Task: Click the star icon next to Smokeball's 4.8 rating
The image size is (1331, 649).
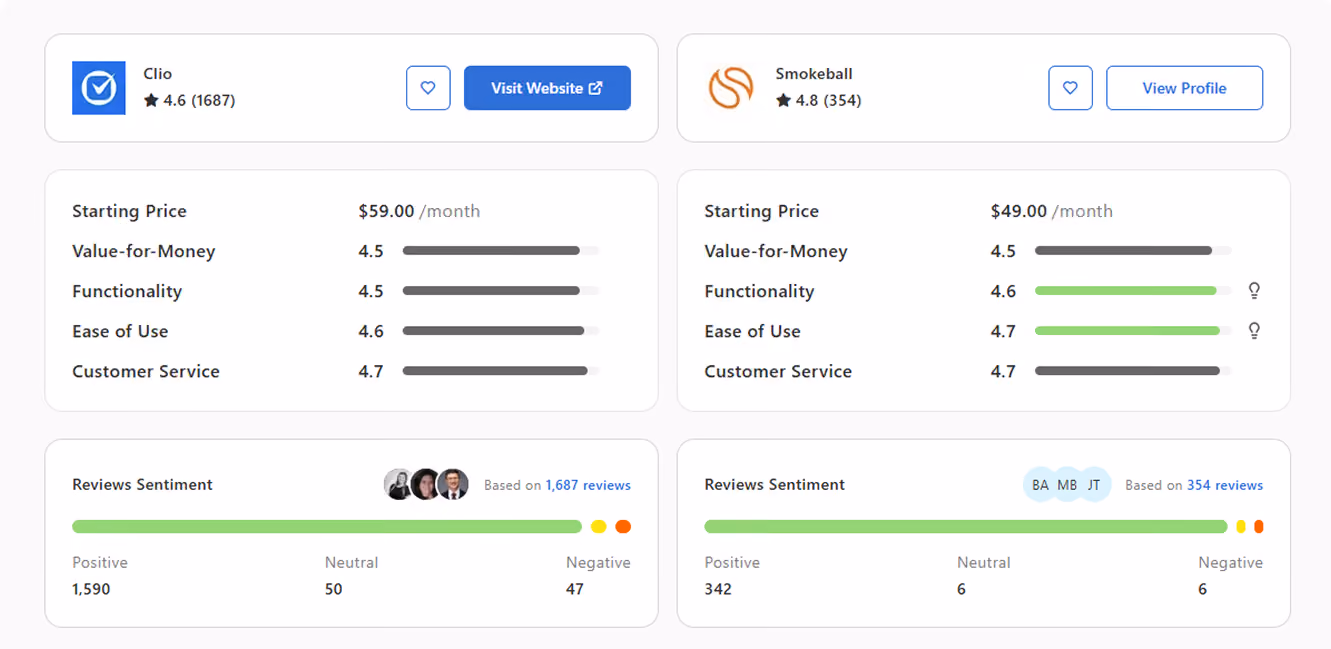Action: point(783,100)
